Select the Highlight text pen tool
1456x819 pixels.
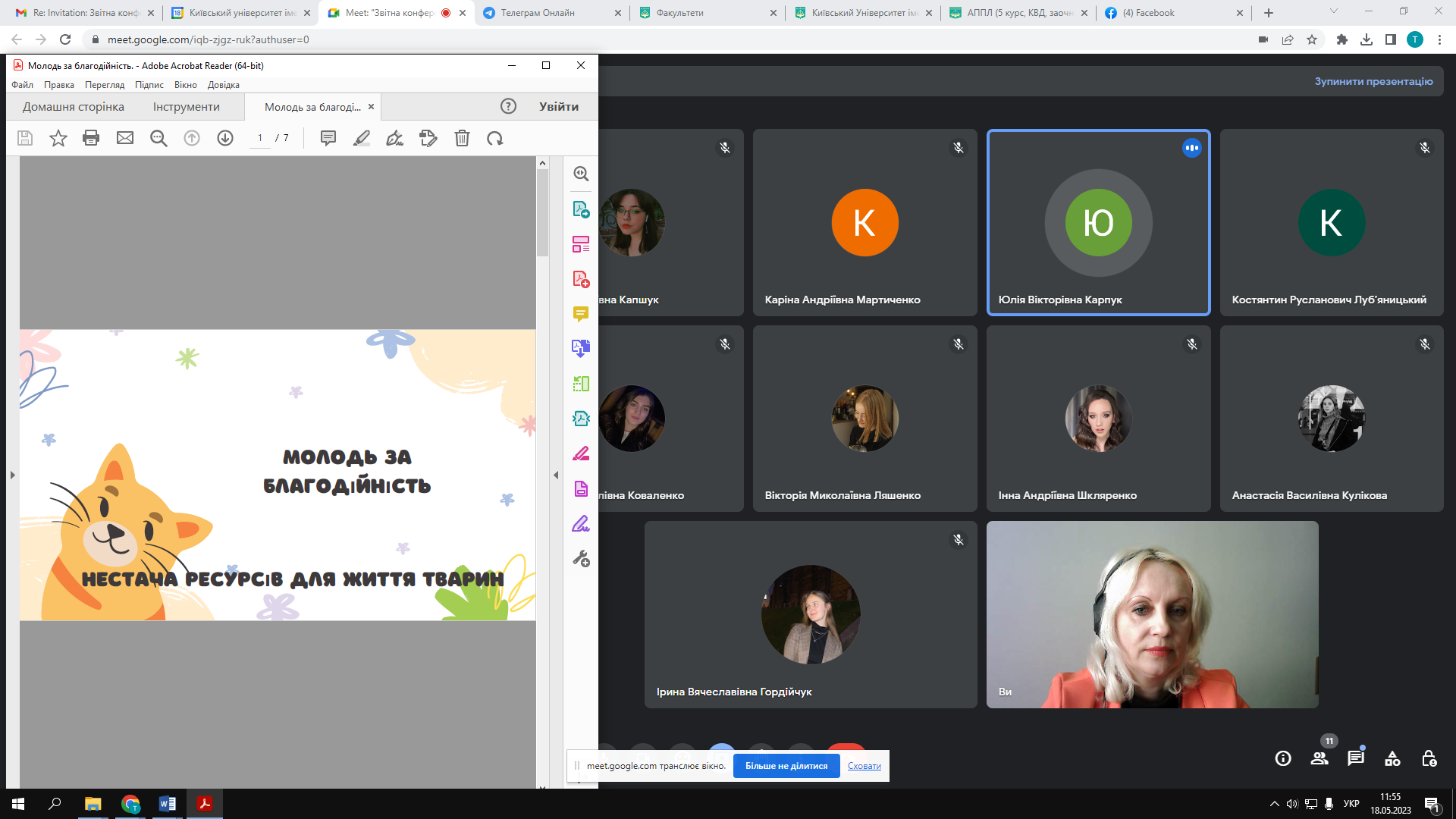coord(362,138)
